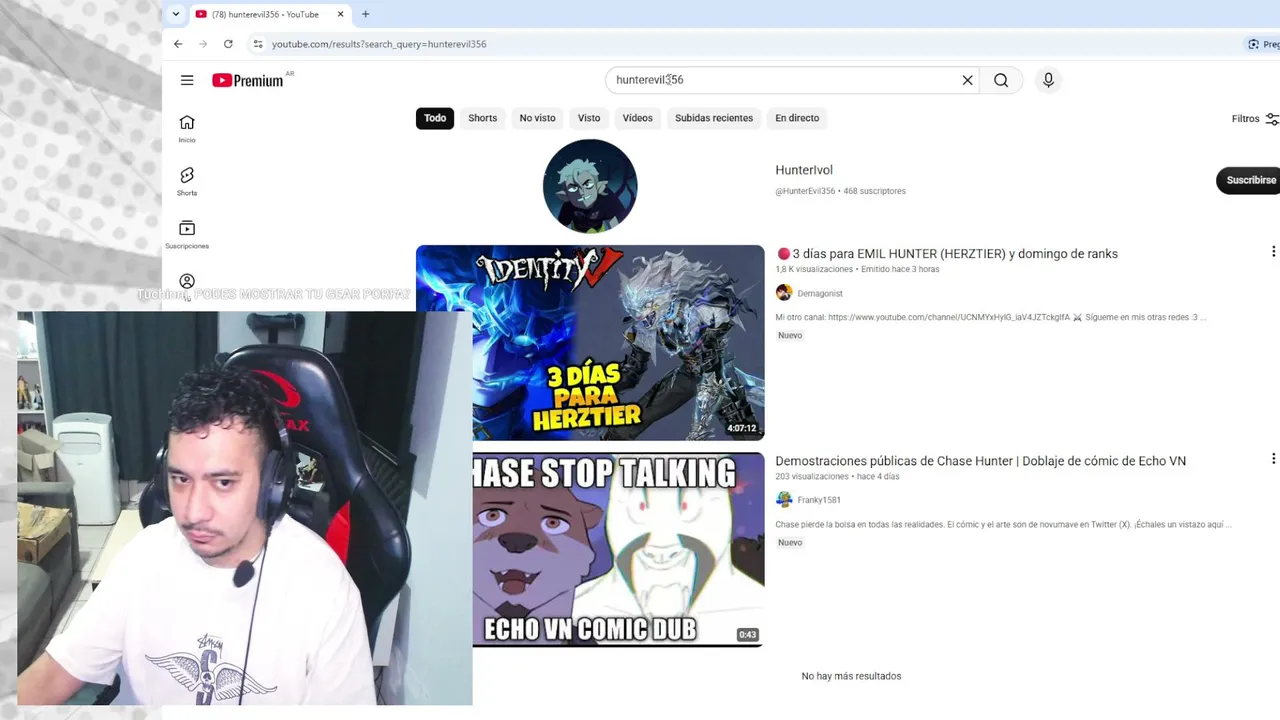Subscribe to the HunterIvol channel
The width and height of the screenshot is (1280, 720).
(1249, 180)
